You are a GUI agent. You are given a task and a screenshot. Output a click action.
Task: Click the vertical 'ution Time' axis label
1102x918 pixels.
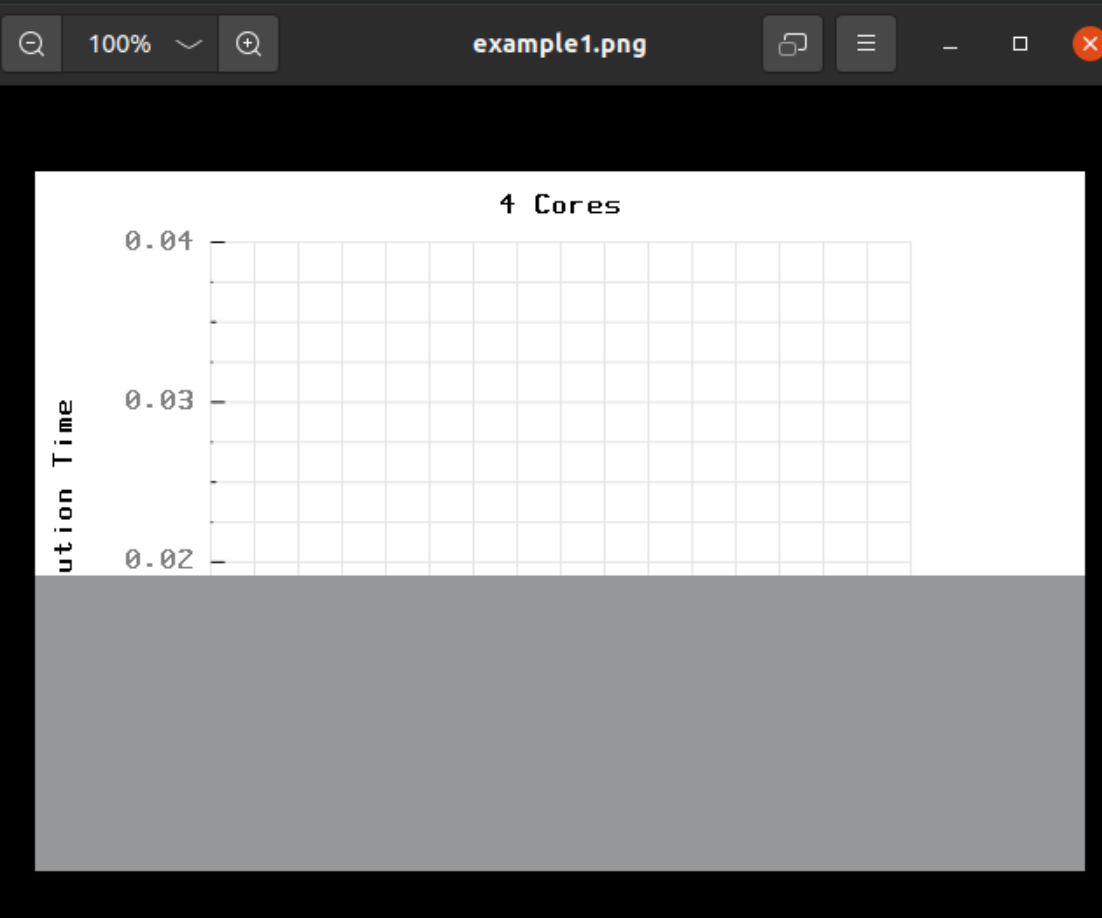tap(63, 486)
